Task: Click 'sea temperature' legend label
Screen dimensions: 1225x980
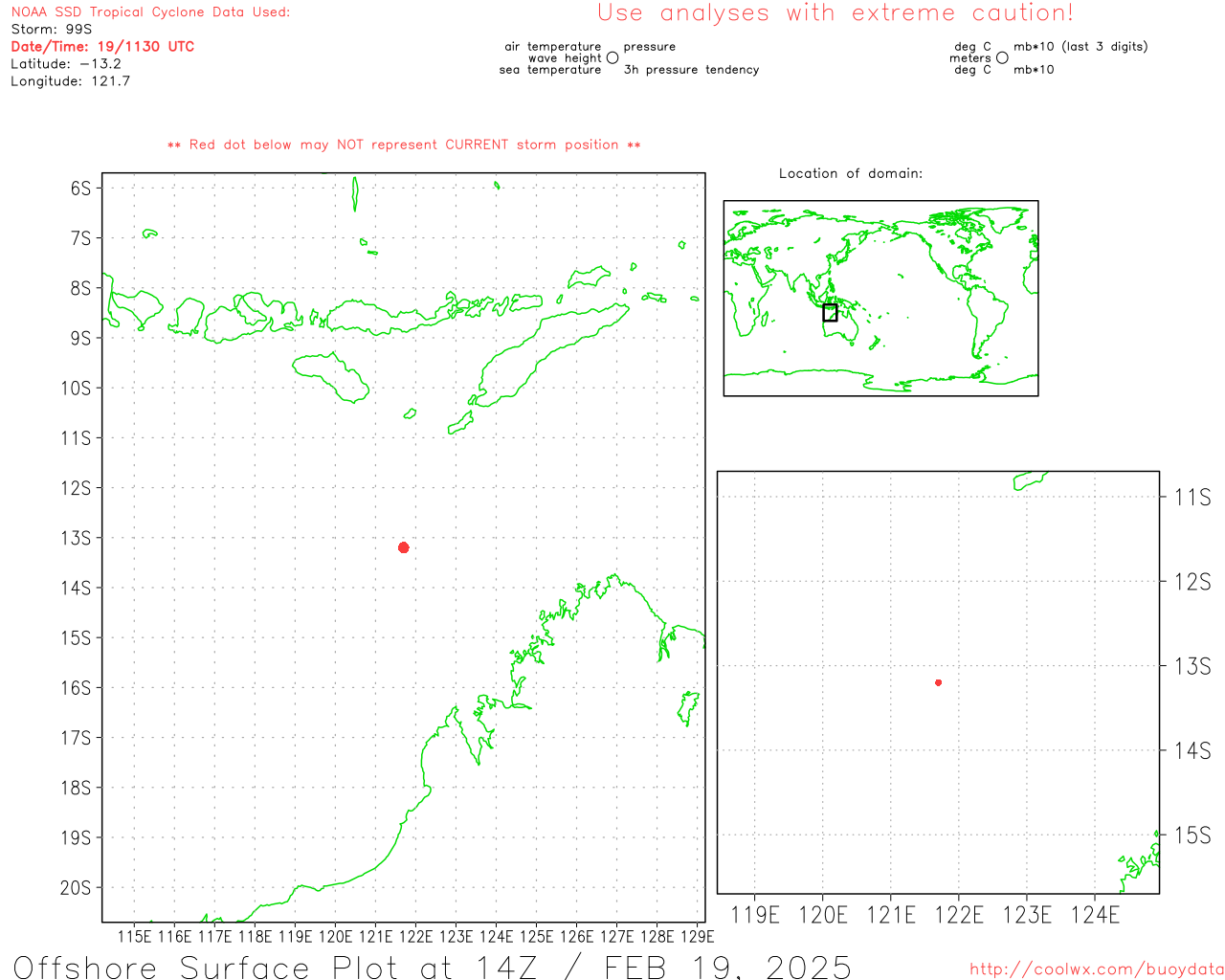Action: 550,70
